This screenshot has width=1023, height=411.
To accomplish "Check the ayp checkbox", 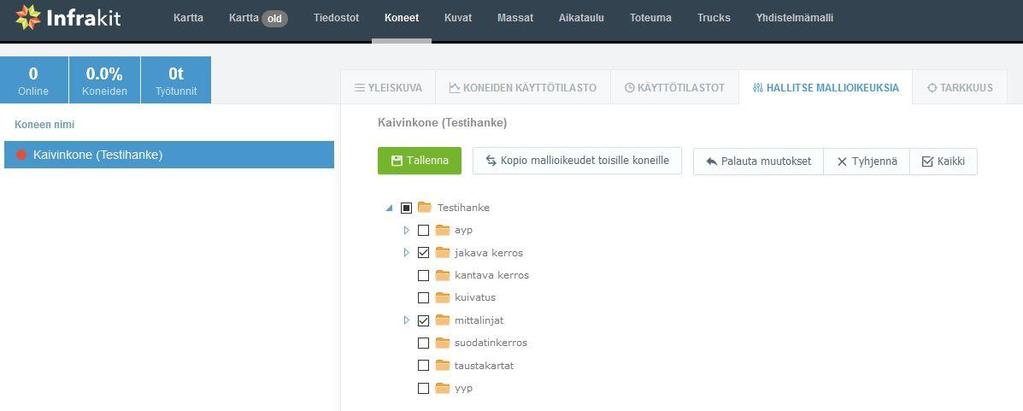I will click(423, 230).
